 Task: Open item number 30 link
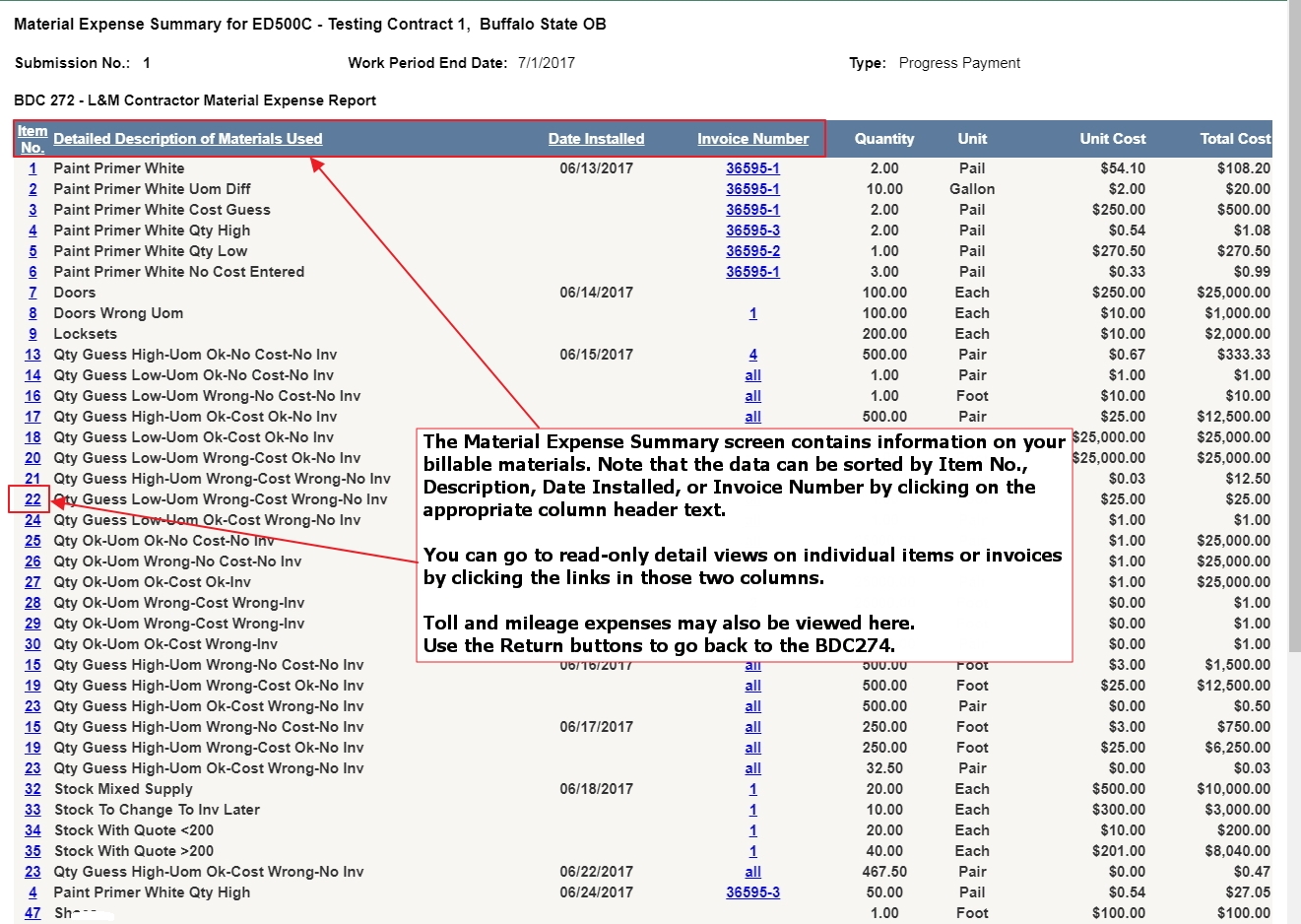(33, 644)
